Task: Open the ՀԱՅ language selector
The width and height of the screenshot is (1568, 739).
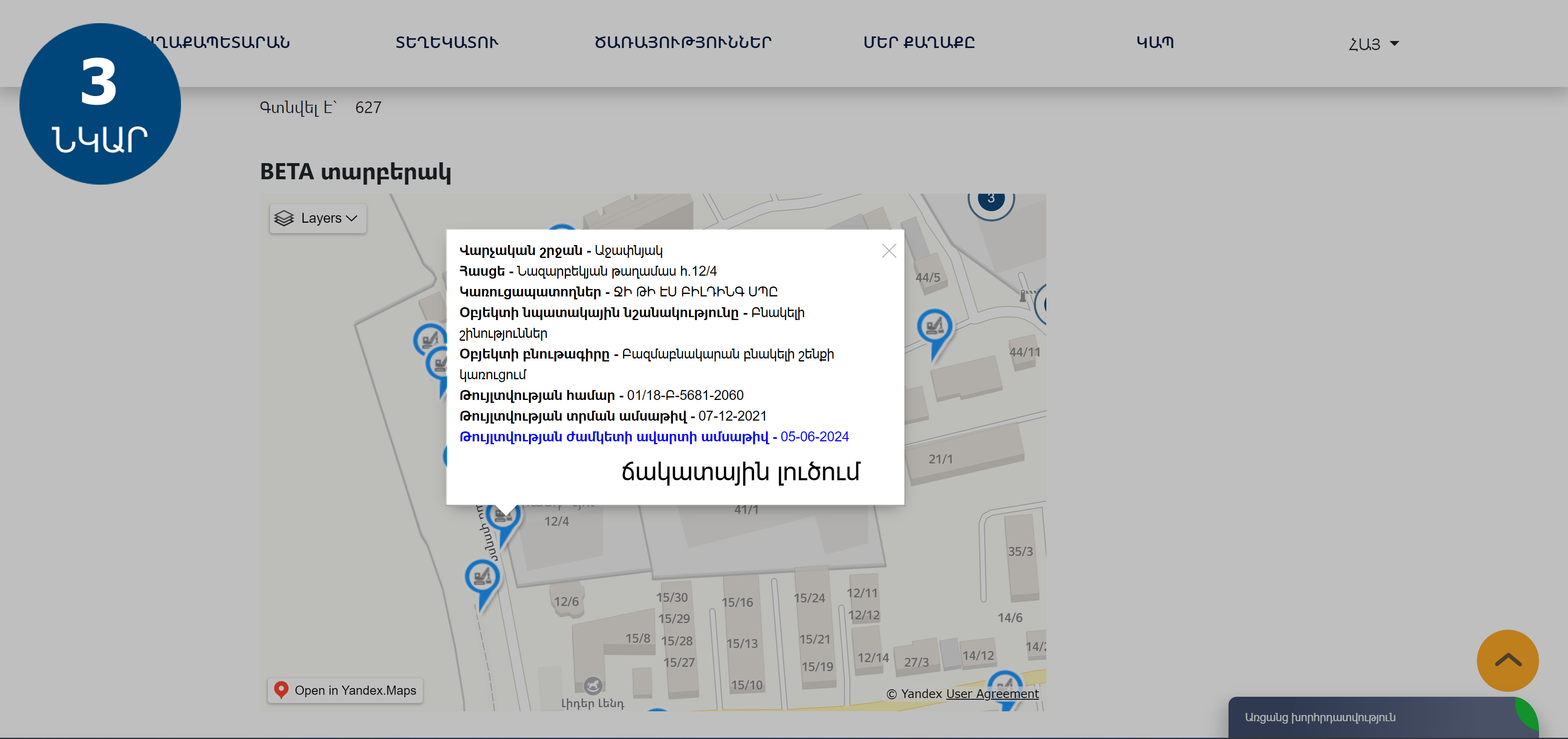Action: tap(1373, 44)
